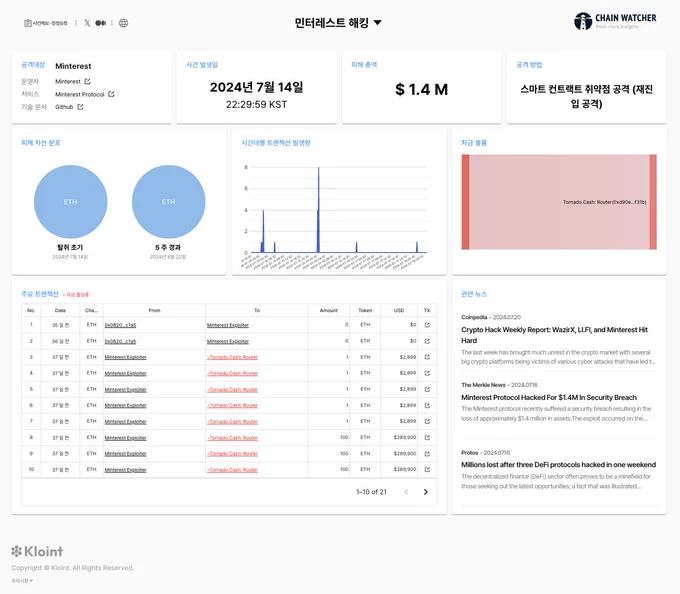Open Crypto Hack Weekly Report news article

click(x=554, y=335)
